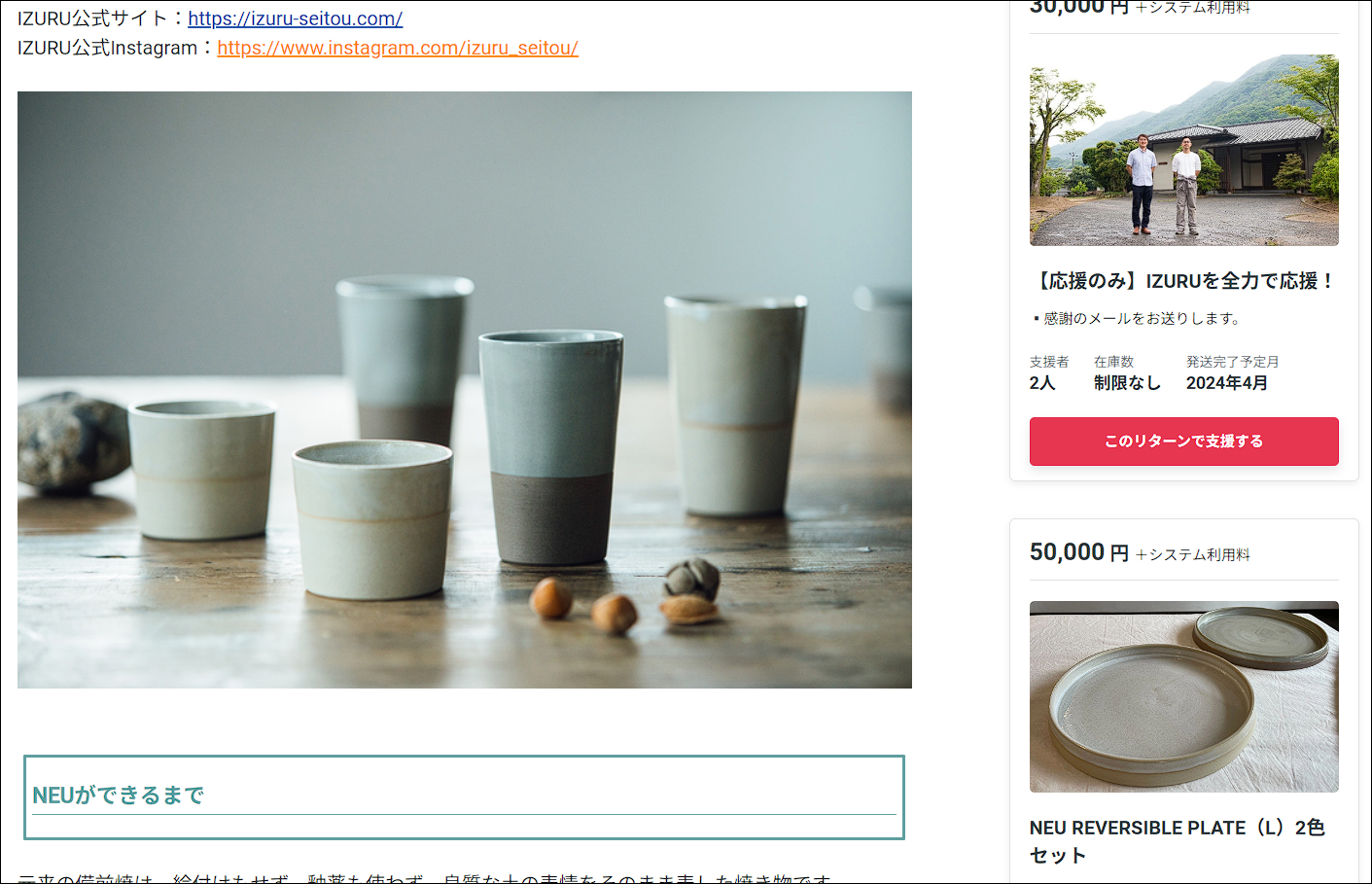Viewport: 1372px width, 884px height.
Task: Open the IZURU Instagram profile link
Action: pyautogui.click(x=398, y=48)
